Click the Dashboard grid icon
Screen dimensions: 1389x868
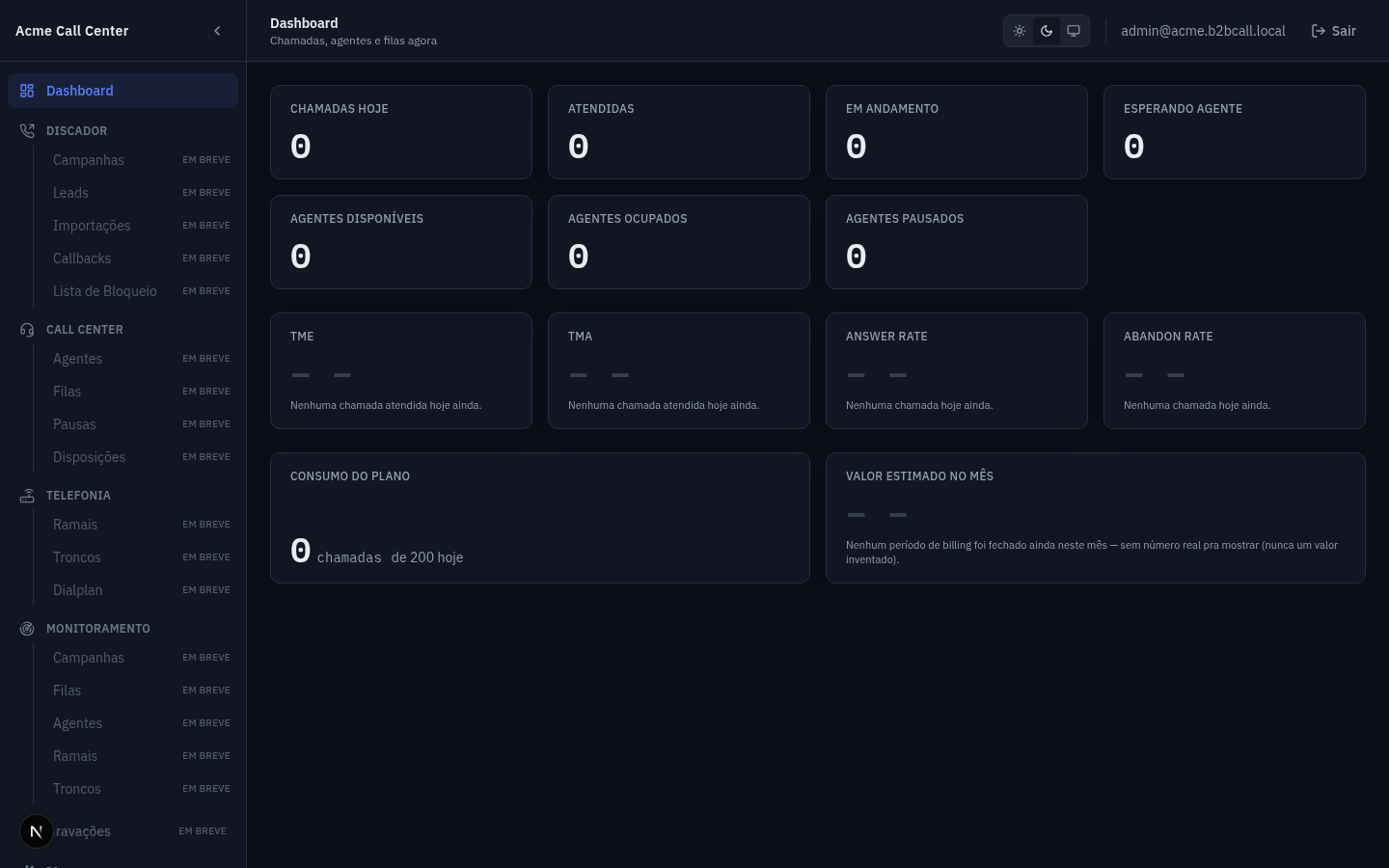27,91
